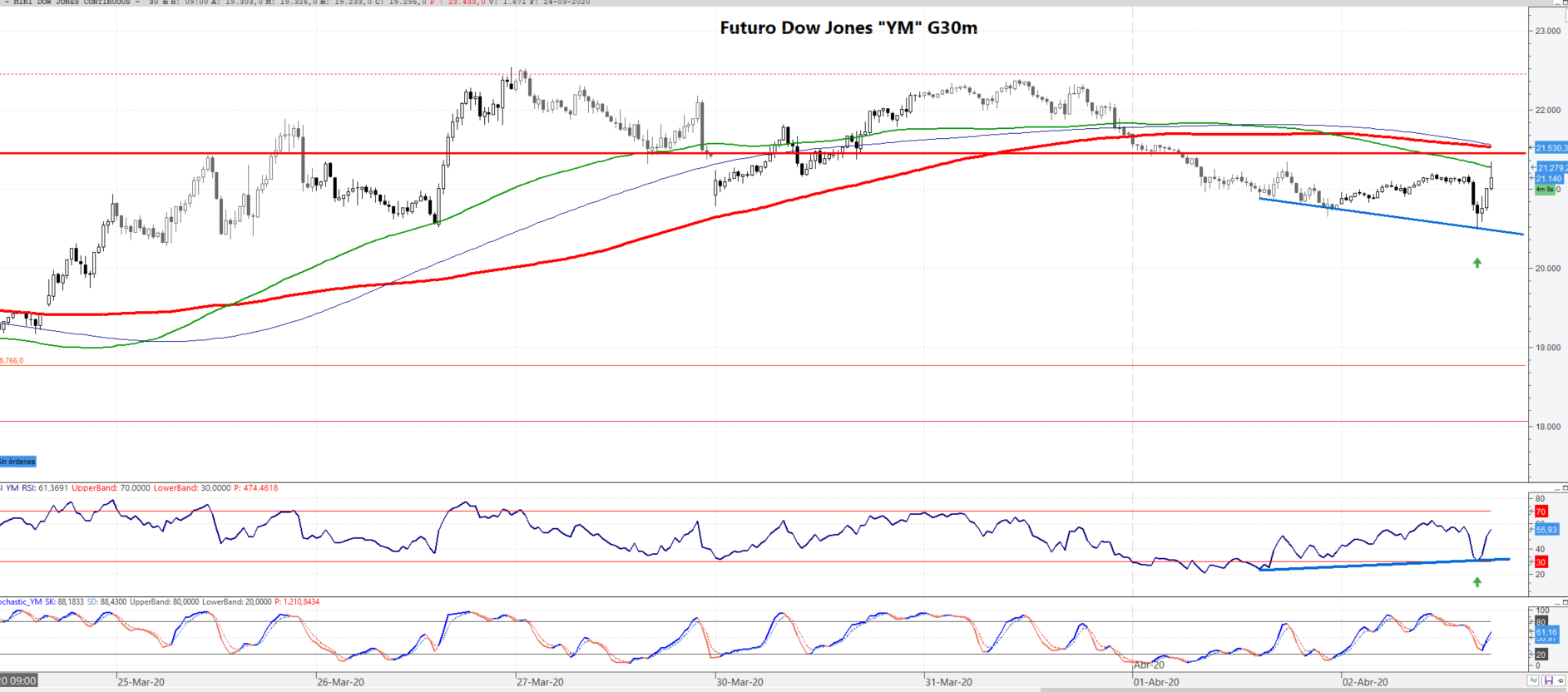The height and width of the screenshot is (692, 1568).
Task: Click the Stochastic LowerBand 20,0000 label
Action: (x=237, y=602)
